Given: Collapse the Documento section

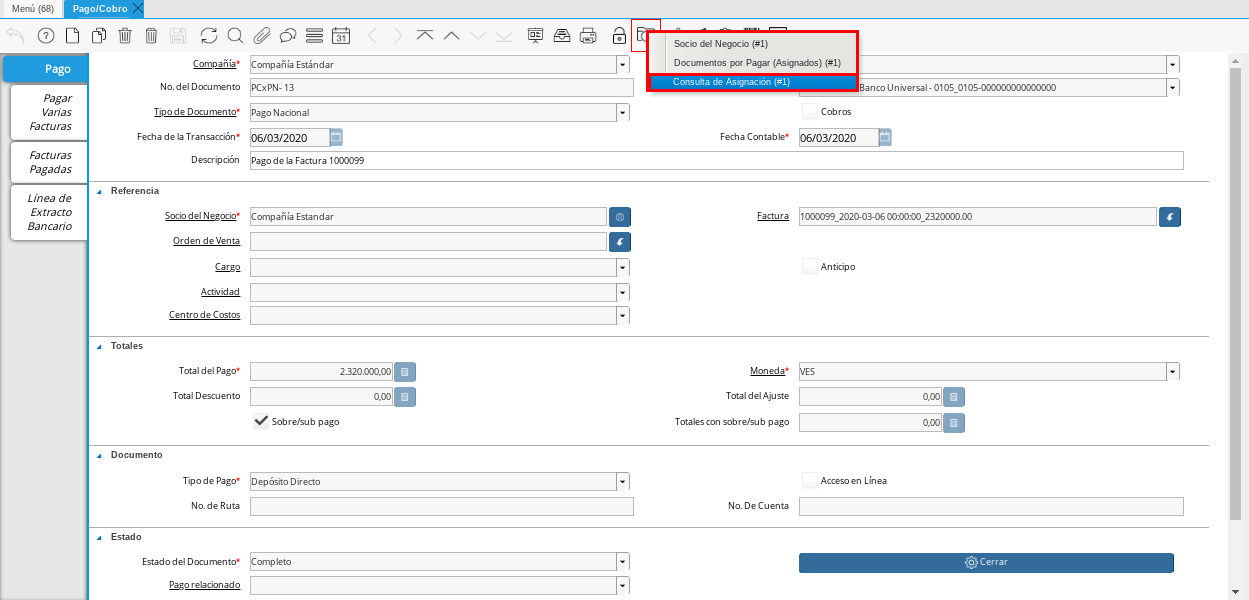Looking at the screenshot, I should [x=99, y=455].
